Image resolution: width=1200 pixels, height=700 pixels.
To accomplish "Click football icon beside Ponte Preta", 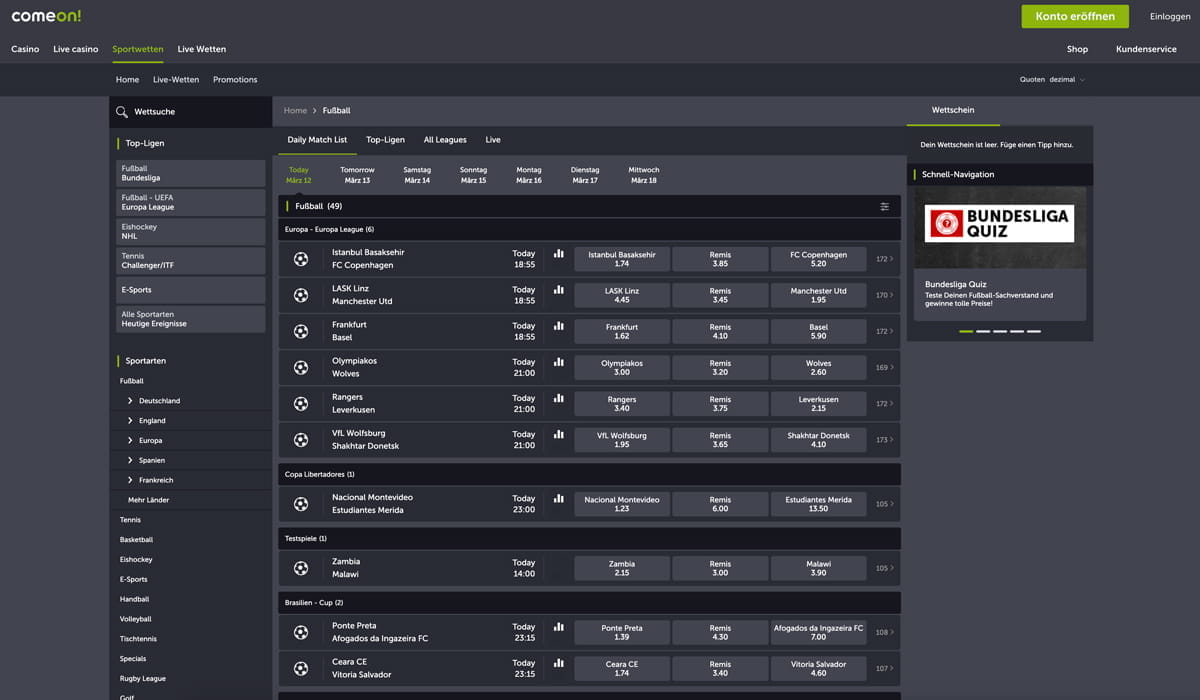I will (x=301, y=632).
